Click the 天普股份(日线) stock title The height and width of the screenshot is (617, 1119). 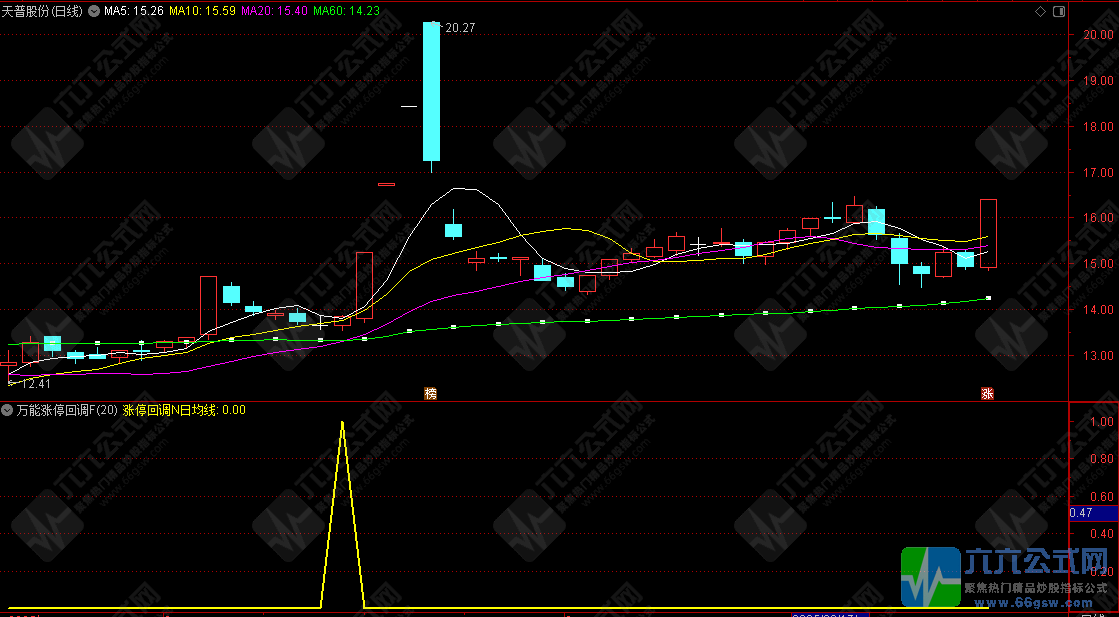tap(44, 11)
